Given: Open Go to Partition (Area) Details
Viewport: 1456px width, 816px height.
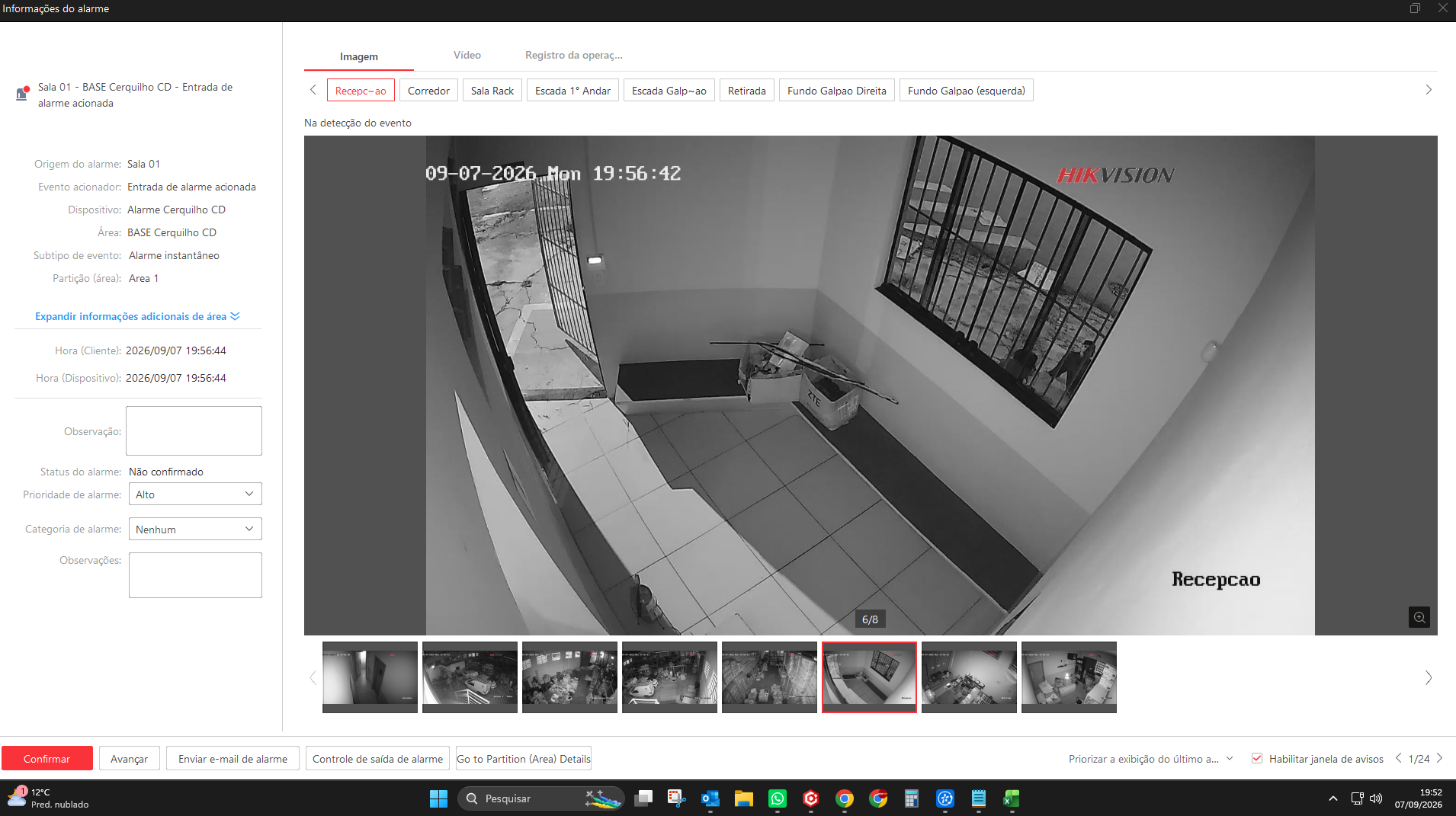Looking at the screenshot, I should tap(524, 758).
